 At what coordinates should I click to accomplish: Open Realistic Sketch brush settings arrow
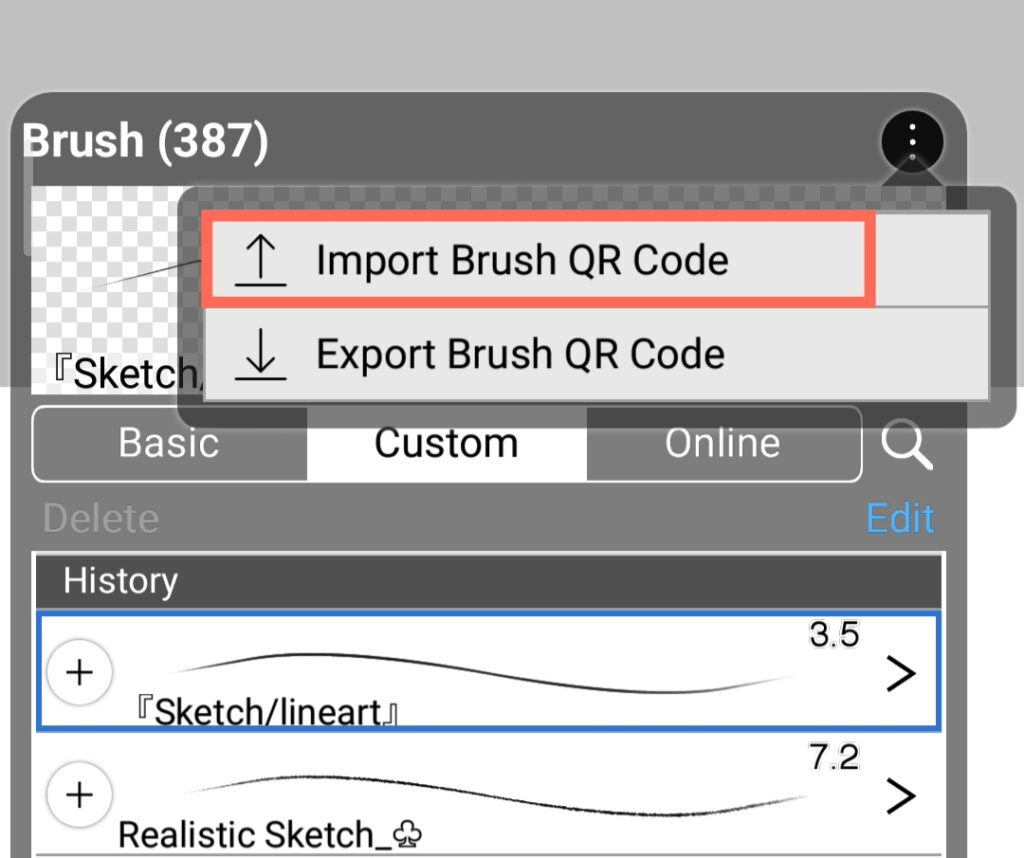pyautogui.click(x=900, y=796)
